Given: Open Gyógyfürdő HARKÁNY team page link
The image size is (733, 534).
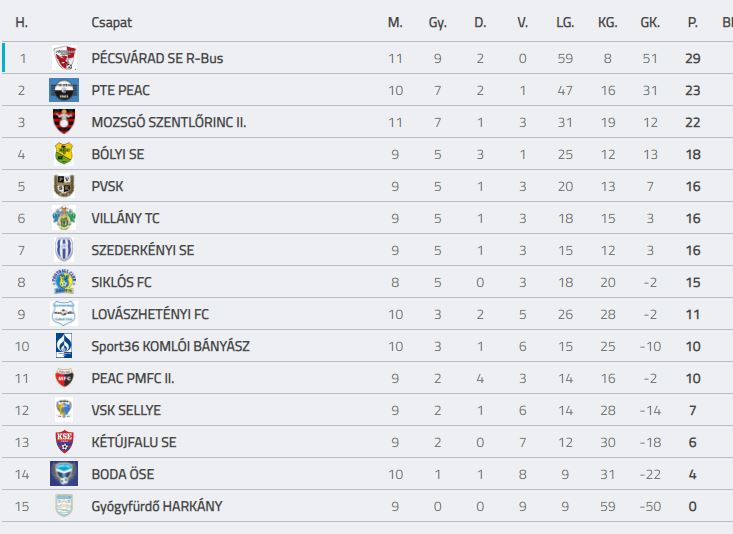Looking at the screenshot, I should click(x=157, y=506).
